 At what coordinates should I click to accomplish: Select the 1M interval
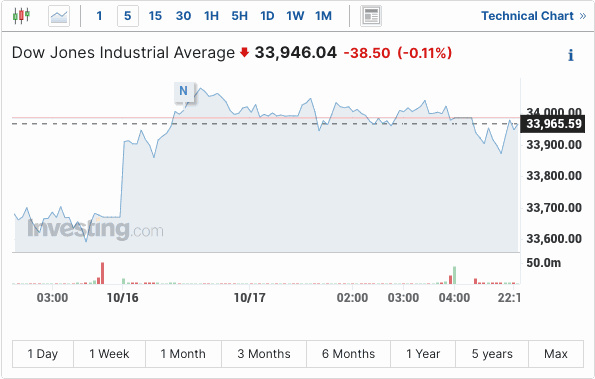pyautogui.click(x=323, y=16)
